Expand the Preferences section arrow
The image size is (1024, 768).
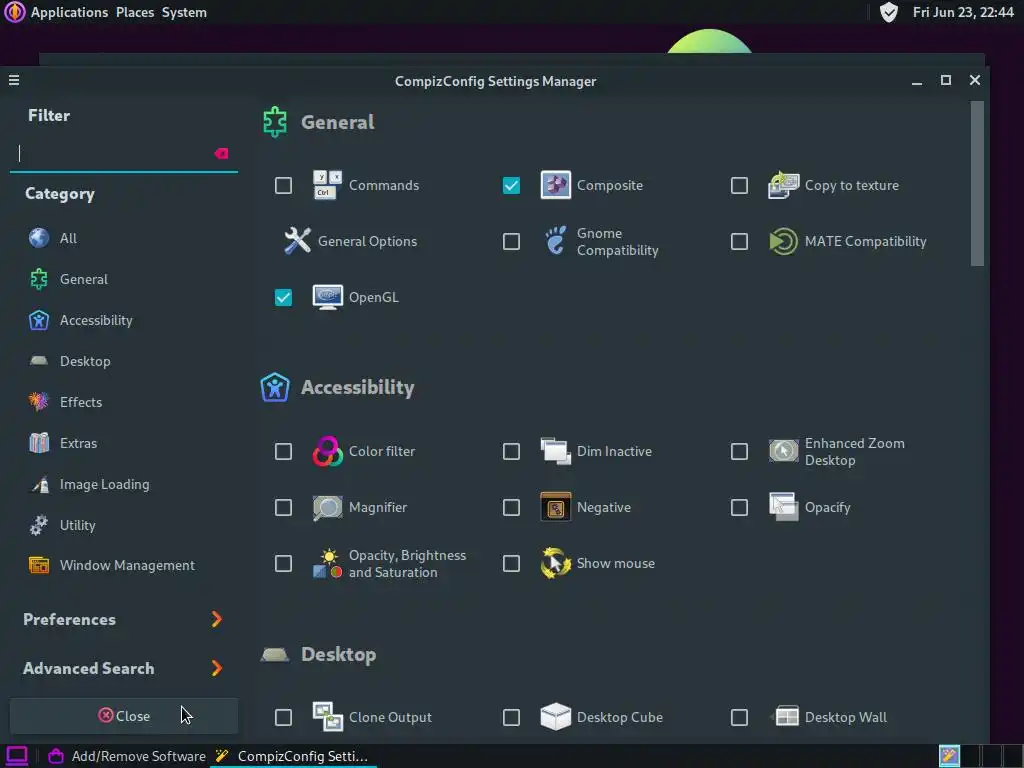point(217,619)
